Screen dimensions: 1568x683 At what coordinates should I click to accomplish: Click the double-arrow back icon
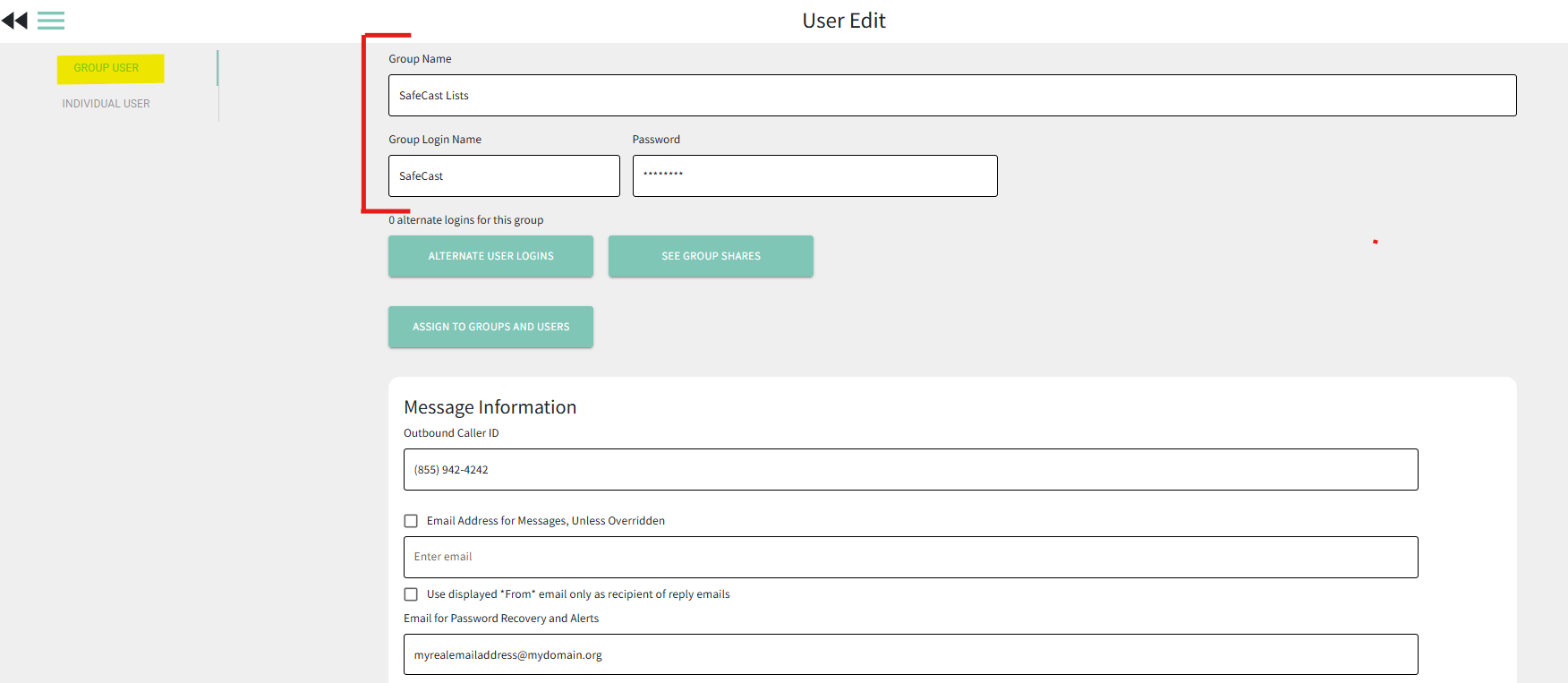(x=14, y=21)
